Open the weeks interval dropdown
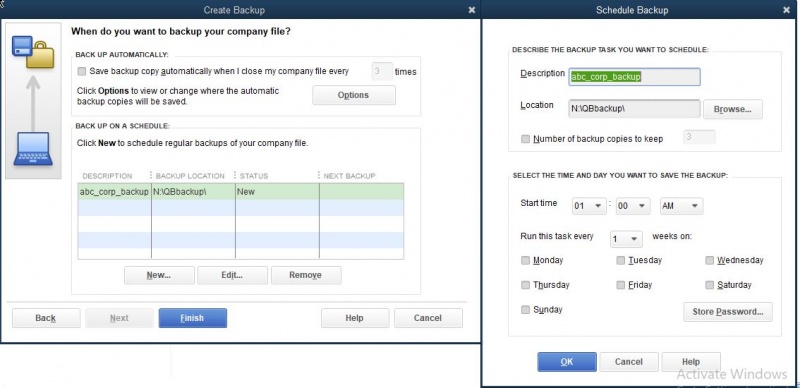Viewport: 800px width, 388px height. click(x=626, y=239)
